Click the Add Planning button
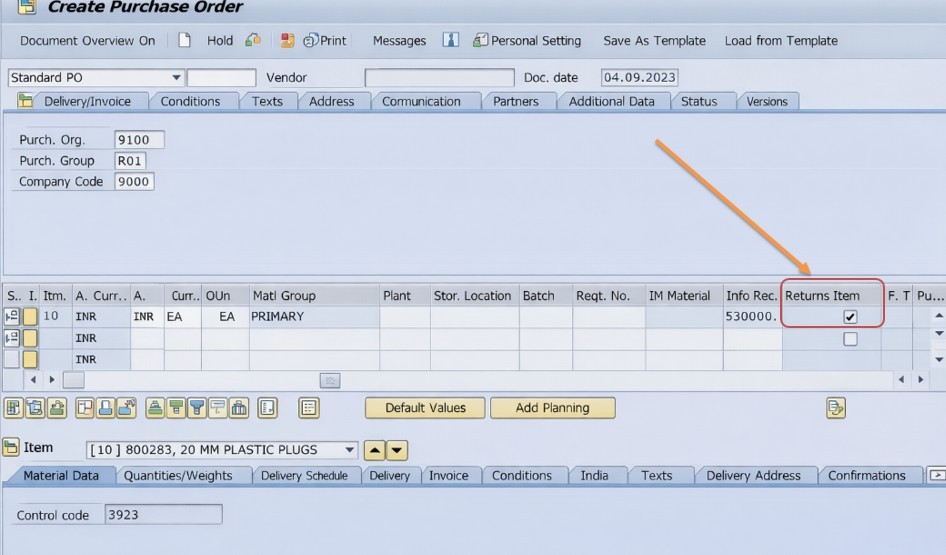946x555 pixels. pos(552,408)
